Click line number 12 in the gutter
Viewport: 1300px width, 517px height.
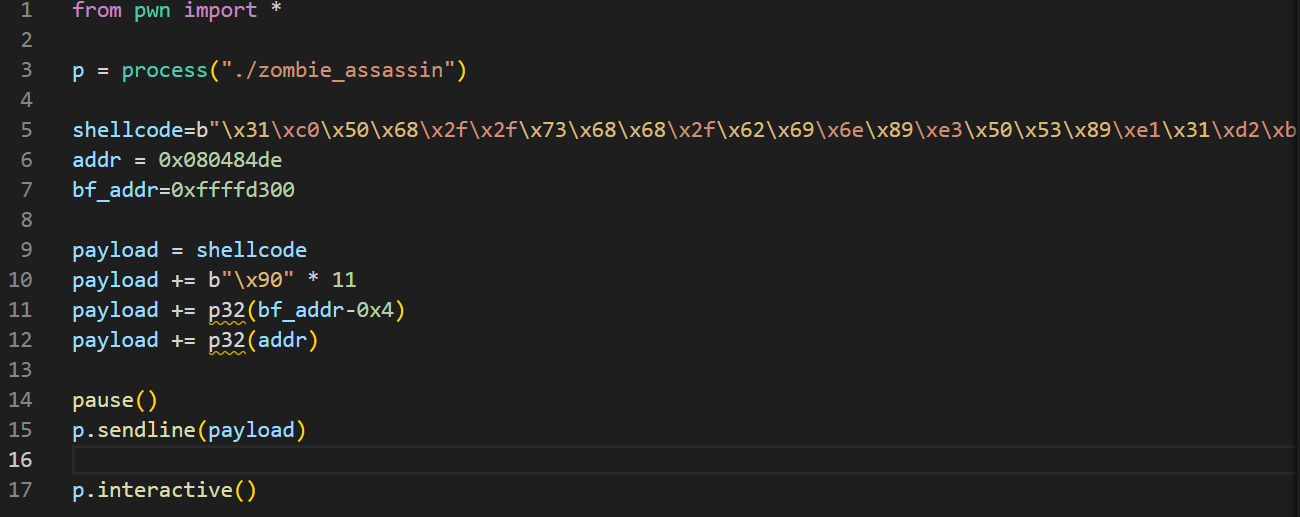coord(20,340)
